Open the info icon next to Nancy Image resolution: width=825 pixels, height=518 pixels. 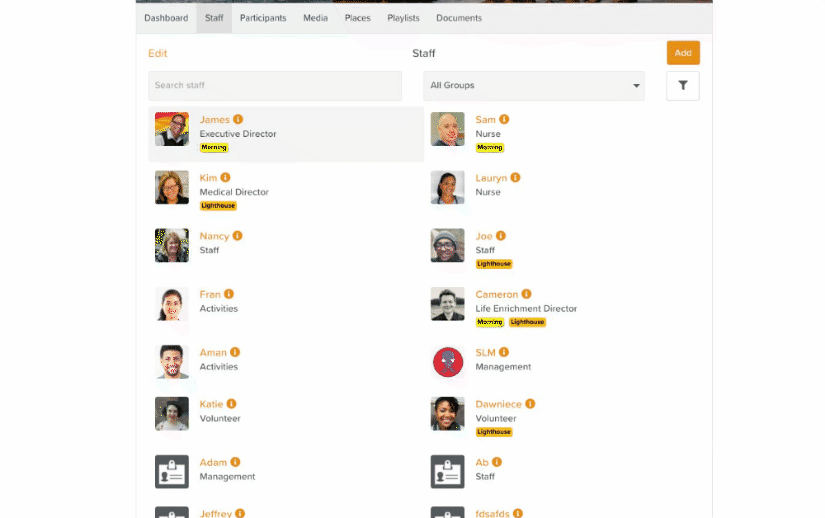tap(237, 236)
